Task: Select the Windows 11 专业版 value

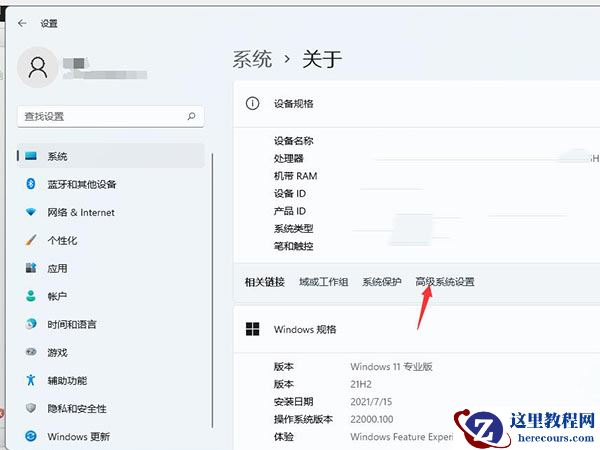Action: click(391, 367)
